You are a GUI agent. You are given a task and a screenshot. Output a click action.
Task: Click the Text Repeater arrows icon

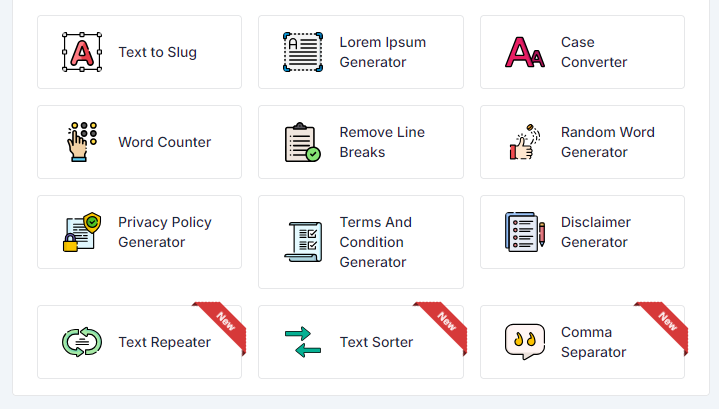(82, 342)
